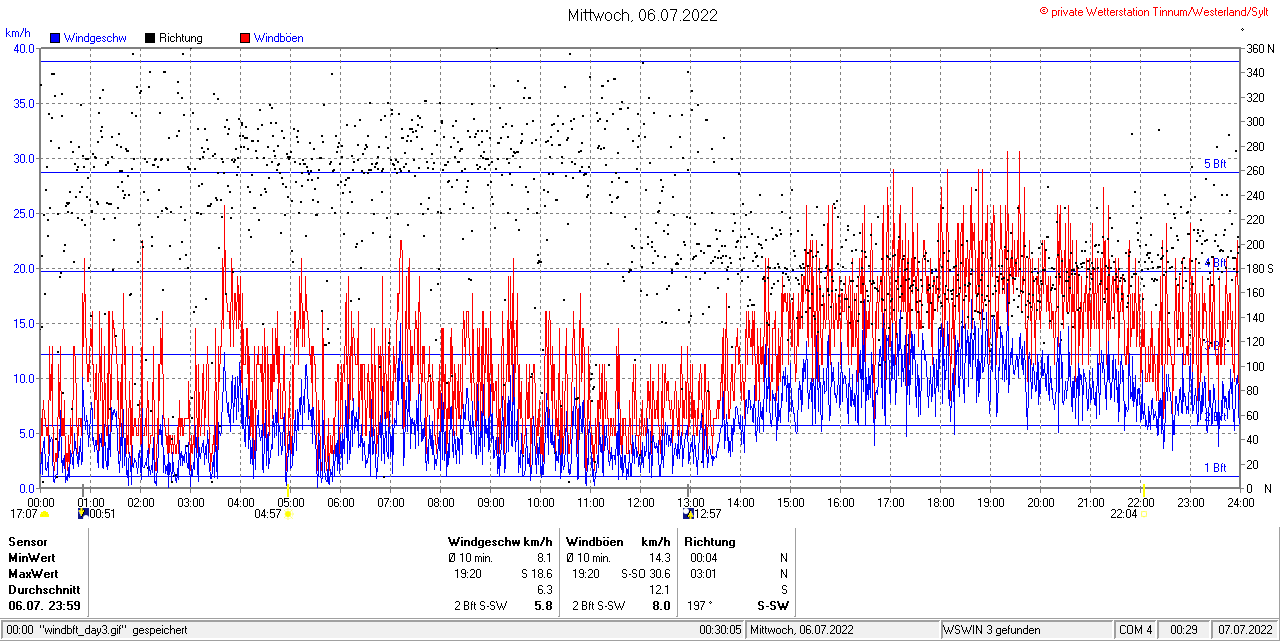The height and width of the screenshot is (641, 1280).
Task: Click the current wind speed value 5.8
Action: pyautogui.click(x=544, y=606)
